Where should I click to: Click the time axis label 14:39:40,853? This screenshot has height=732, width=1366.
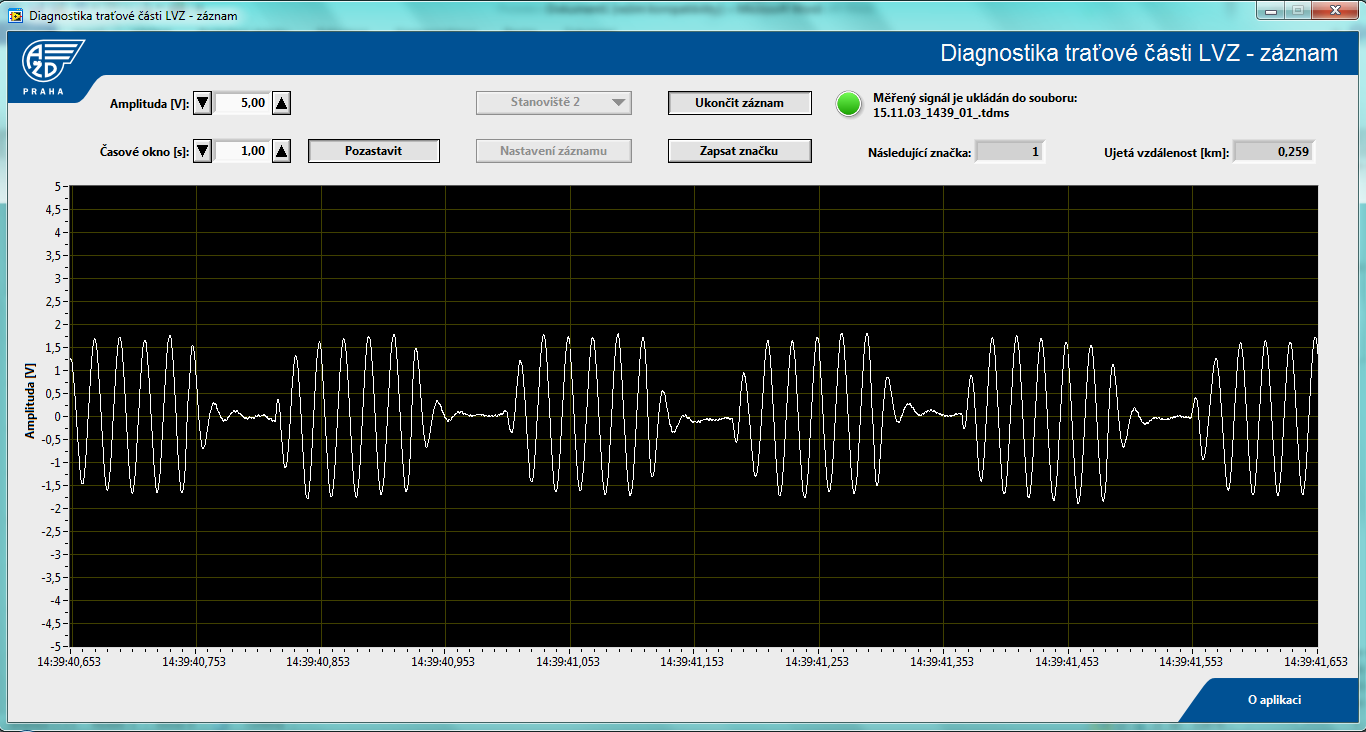[318, 661]
